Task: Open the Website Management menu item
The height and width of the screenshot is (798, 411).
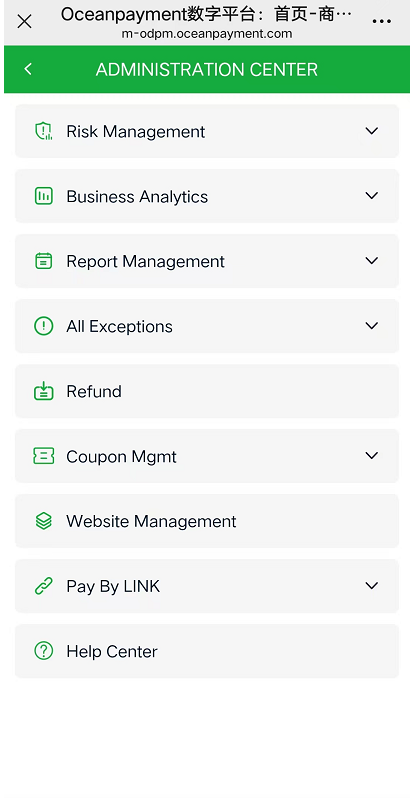Action: pyautogui.click(x=207, y=521)
